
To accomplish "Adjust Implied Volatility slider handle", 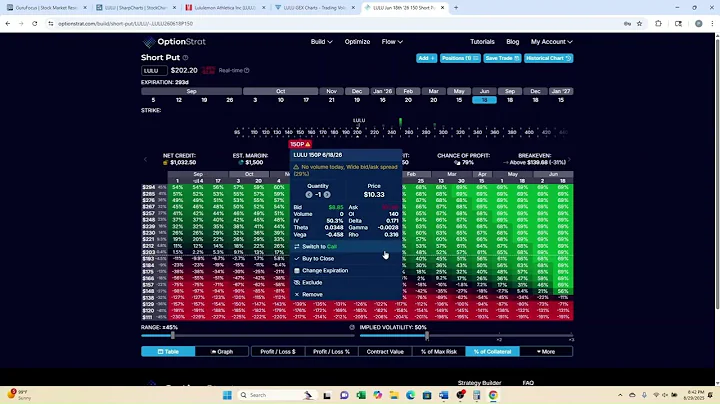I will [x=427, y=336].
